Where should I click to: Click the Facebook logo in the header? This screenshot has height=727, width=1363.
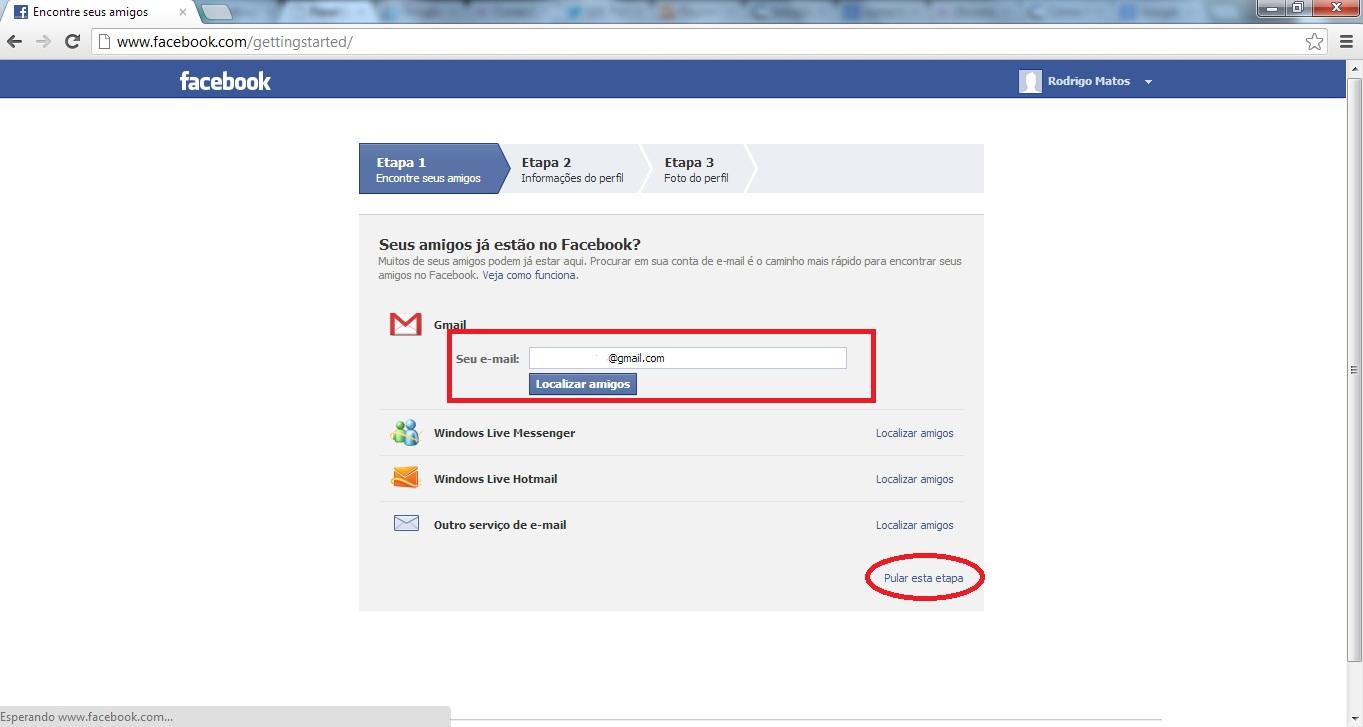(x=225, y=81)
